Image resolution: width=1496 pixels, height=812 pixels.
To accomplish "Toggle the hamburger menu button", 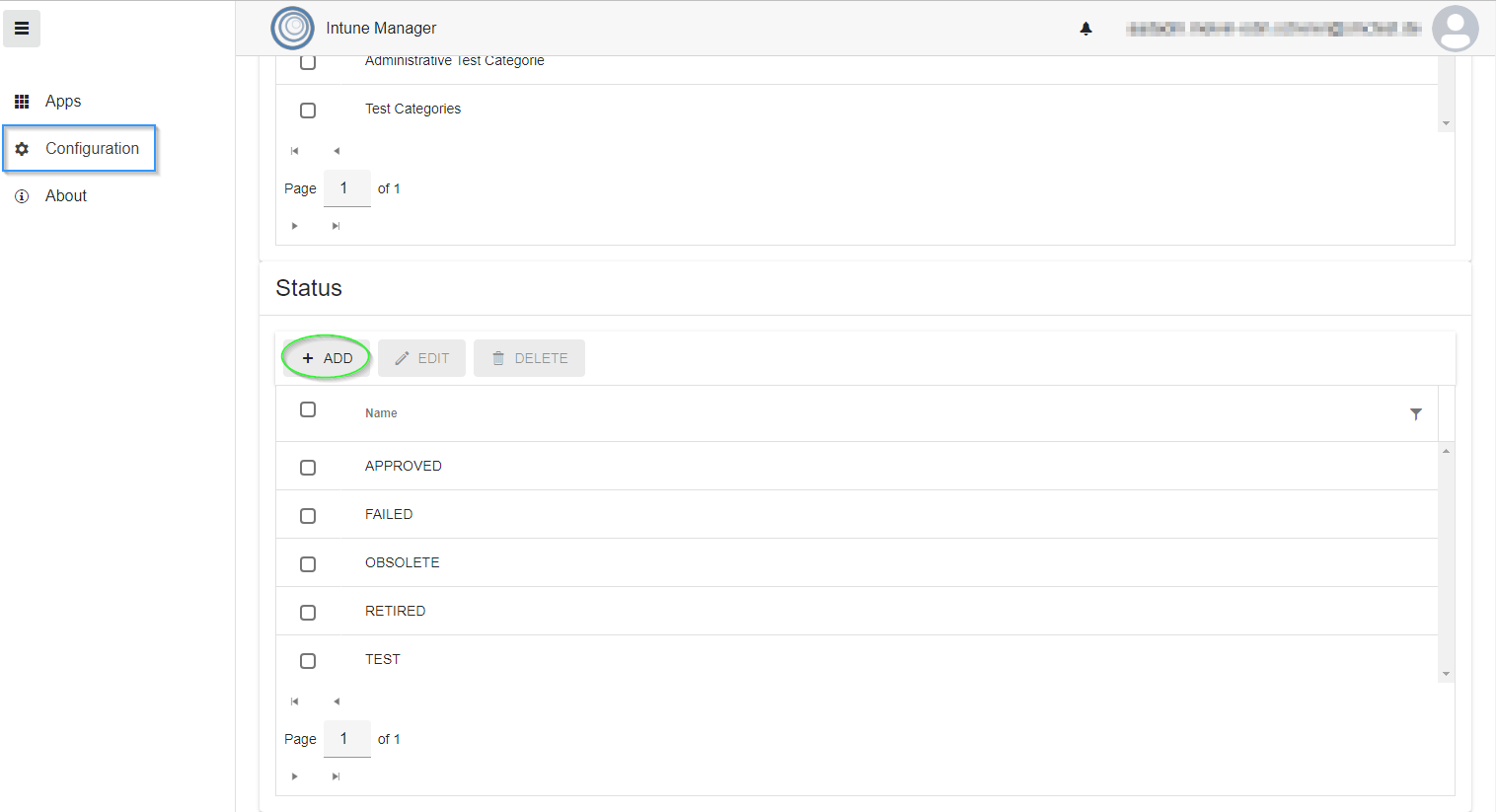I will tap(22, 29).
